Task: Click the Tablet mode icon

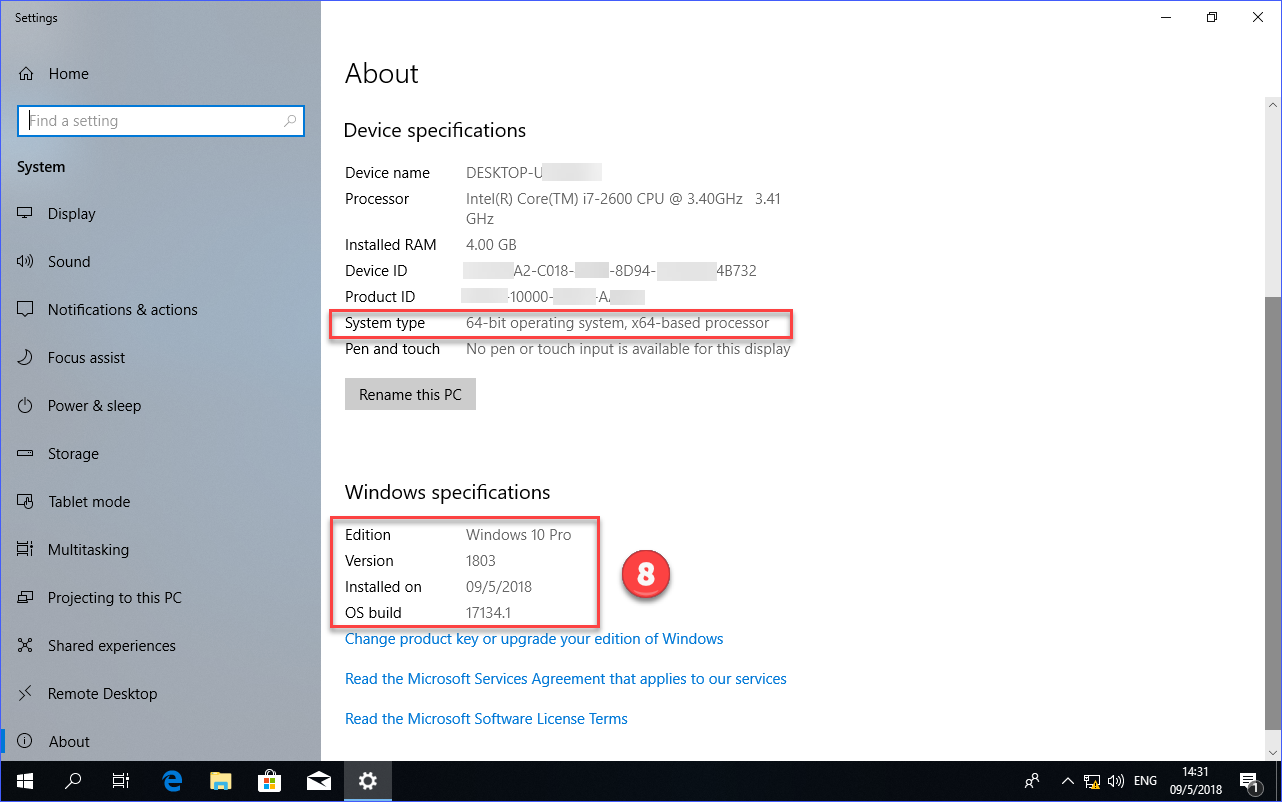Action: point(26,502)
